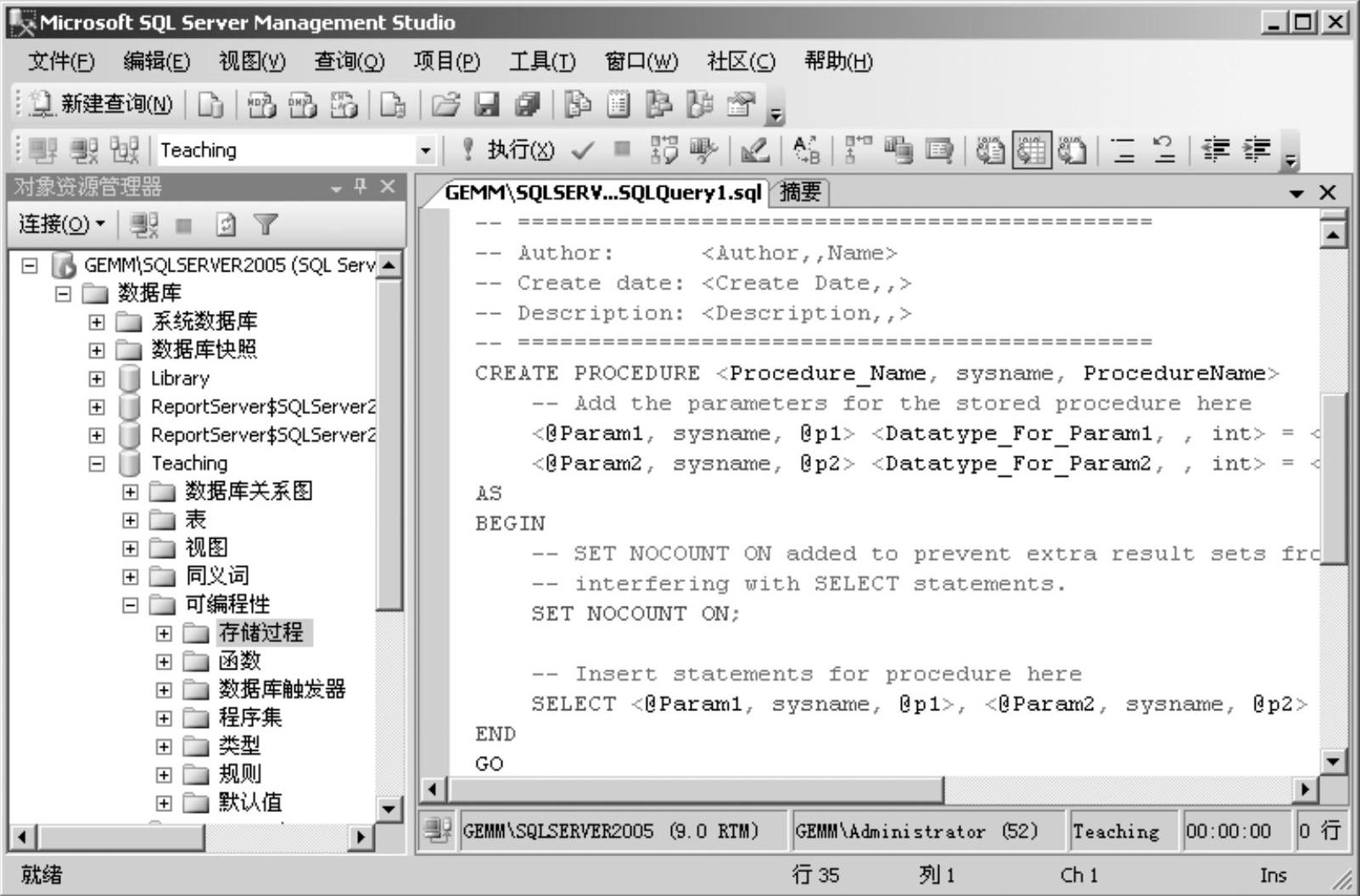Click the Uncomment Selected Lines icon
The image size is (1360, 896).
pyautogui.click(x=1165, y=151)
